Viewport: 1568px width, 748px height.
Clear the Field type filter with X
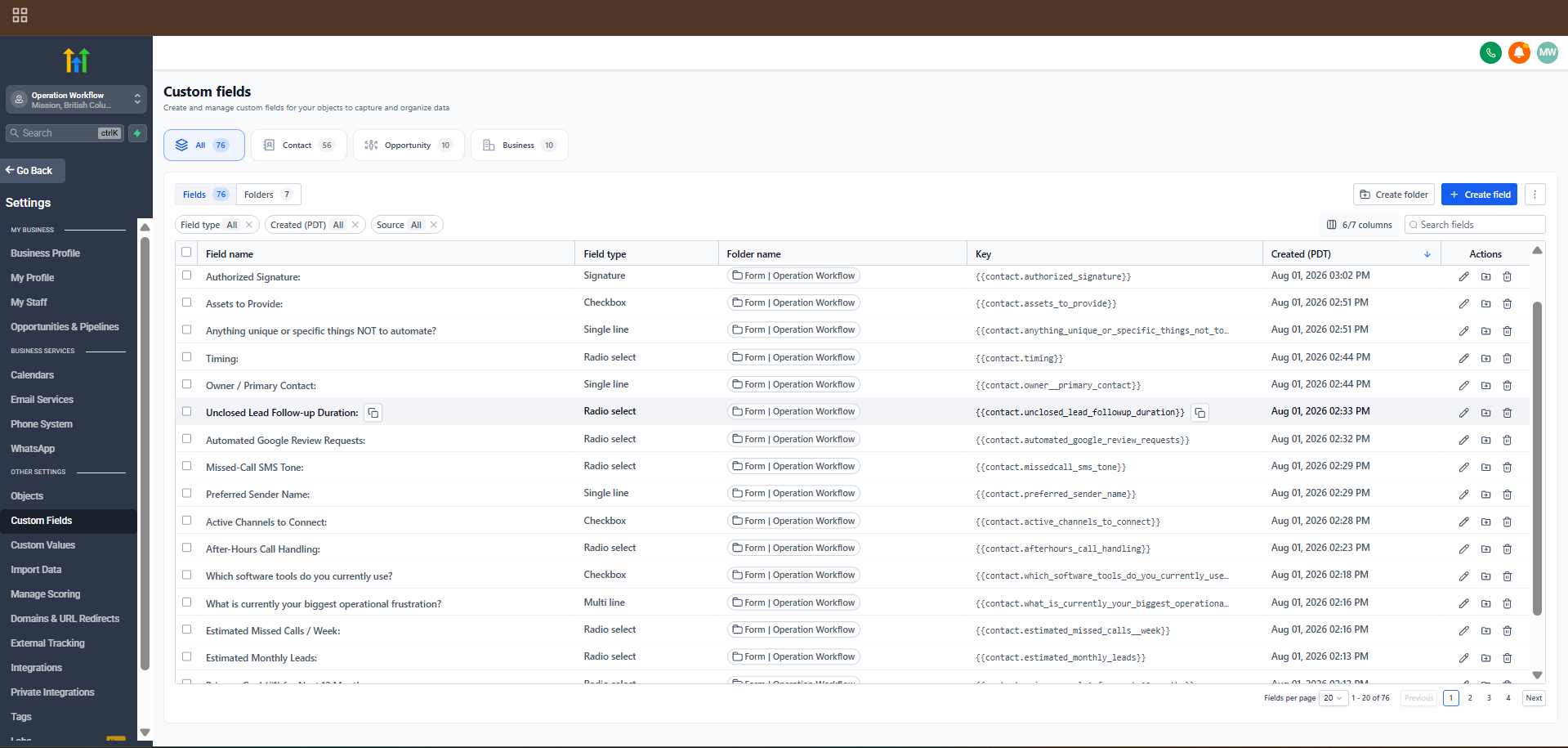click(x=249, y=225)
